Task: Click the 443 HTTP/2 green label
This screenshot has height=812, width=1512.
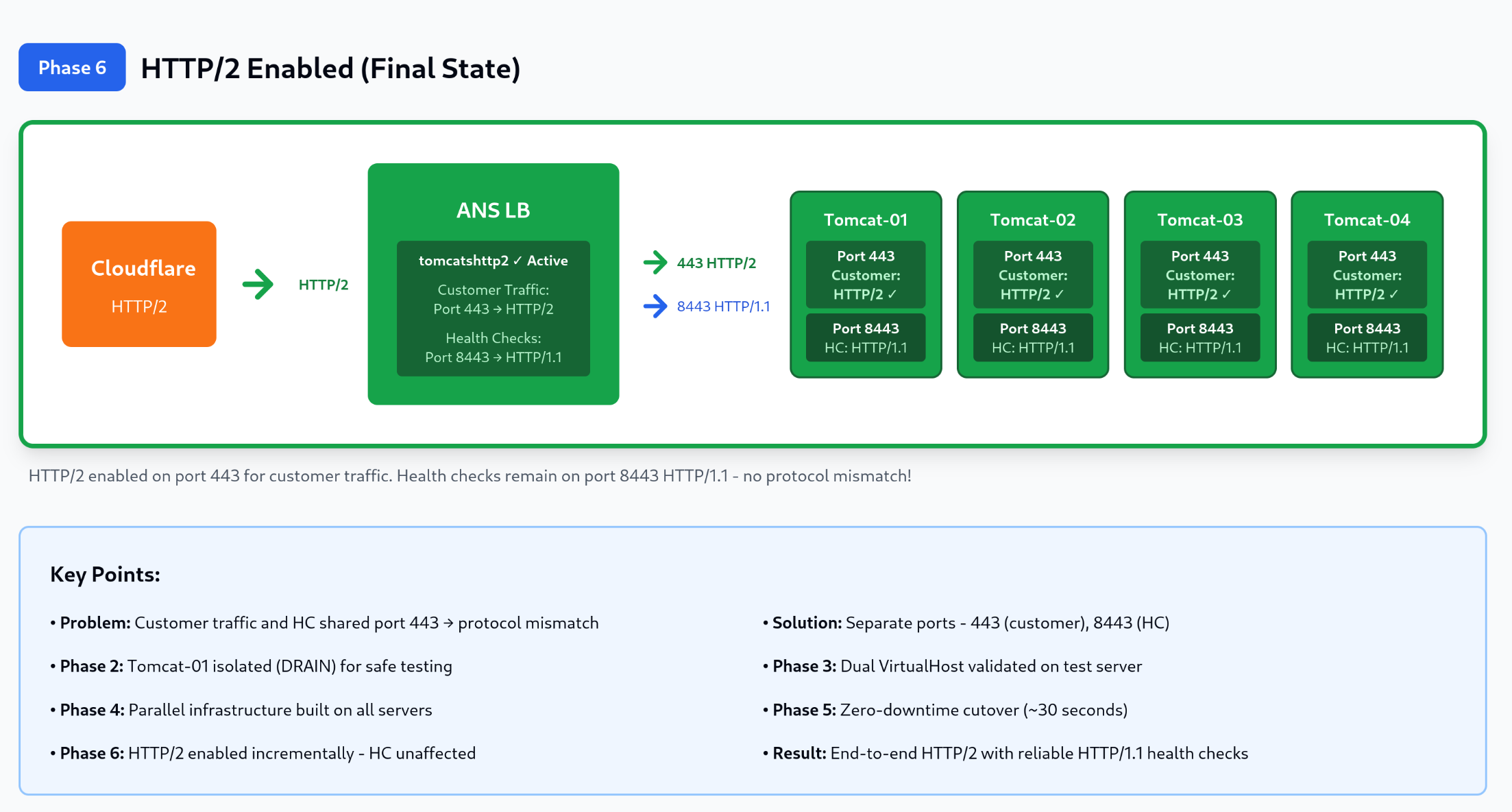Action: coord(716,263)
